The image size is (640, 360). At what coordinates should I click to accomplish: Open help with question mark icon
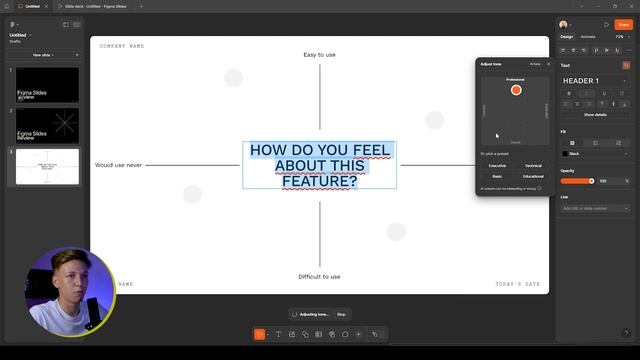point(626,333)
